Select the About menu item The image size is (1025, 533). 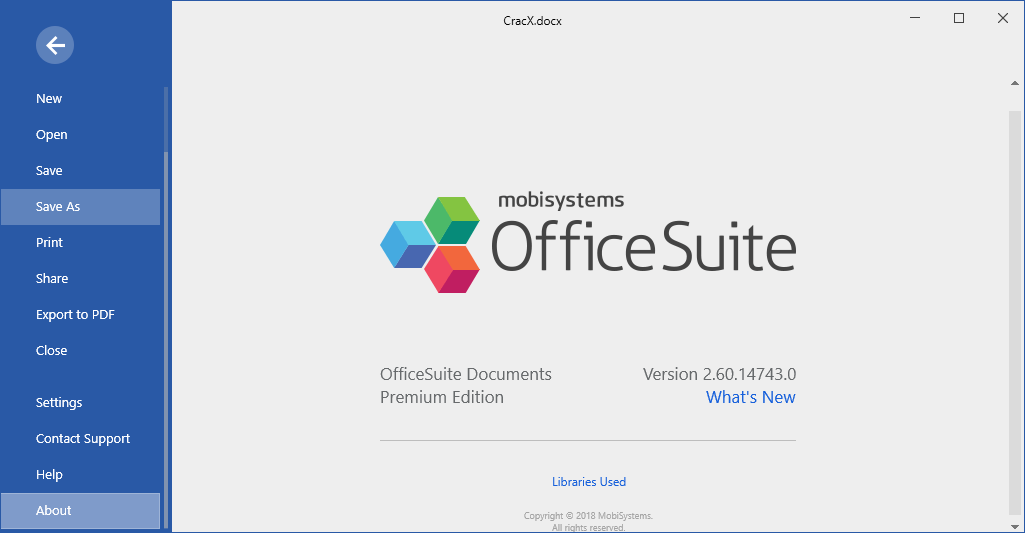pos(80,511)
